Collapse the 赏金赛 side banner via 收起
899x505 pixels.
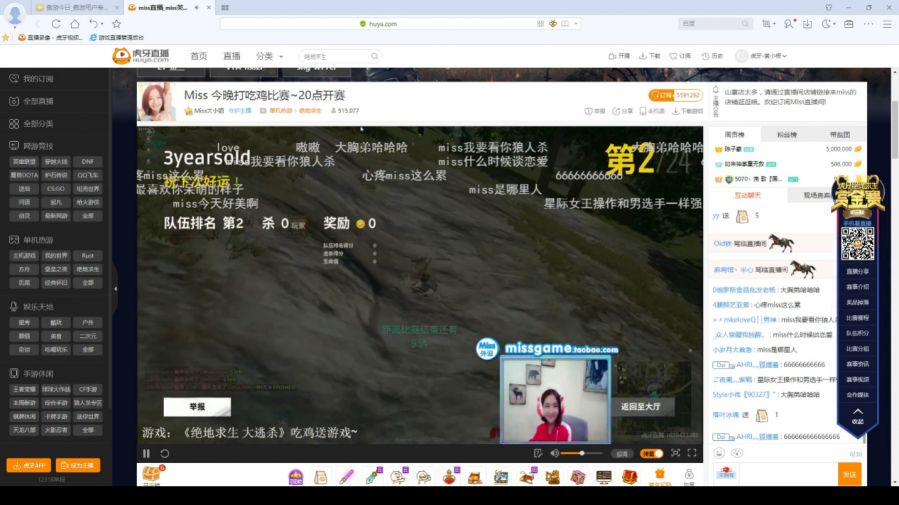pos(857,417)
